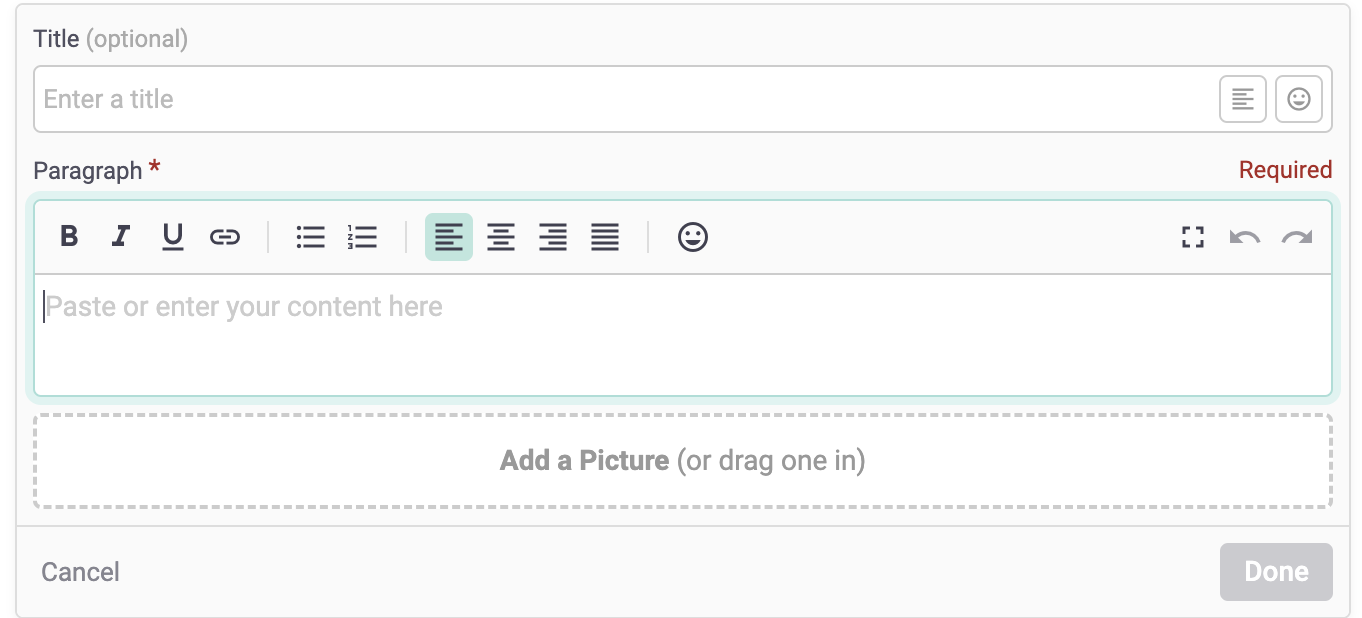The width and height of the screenshot is (1362, 618).
Task: Select justified text alignment
Action: click(605, 237)
